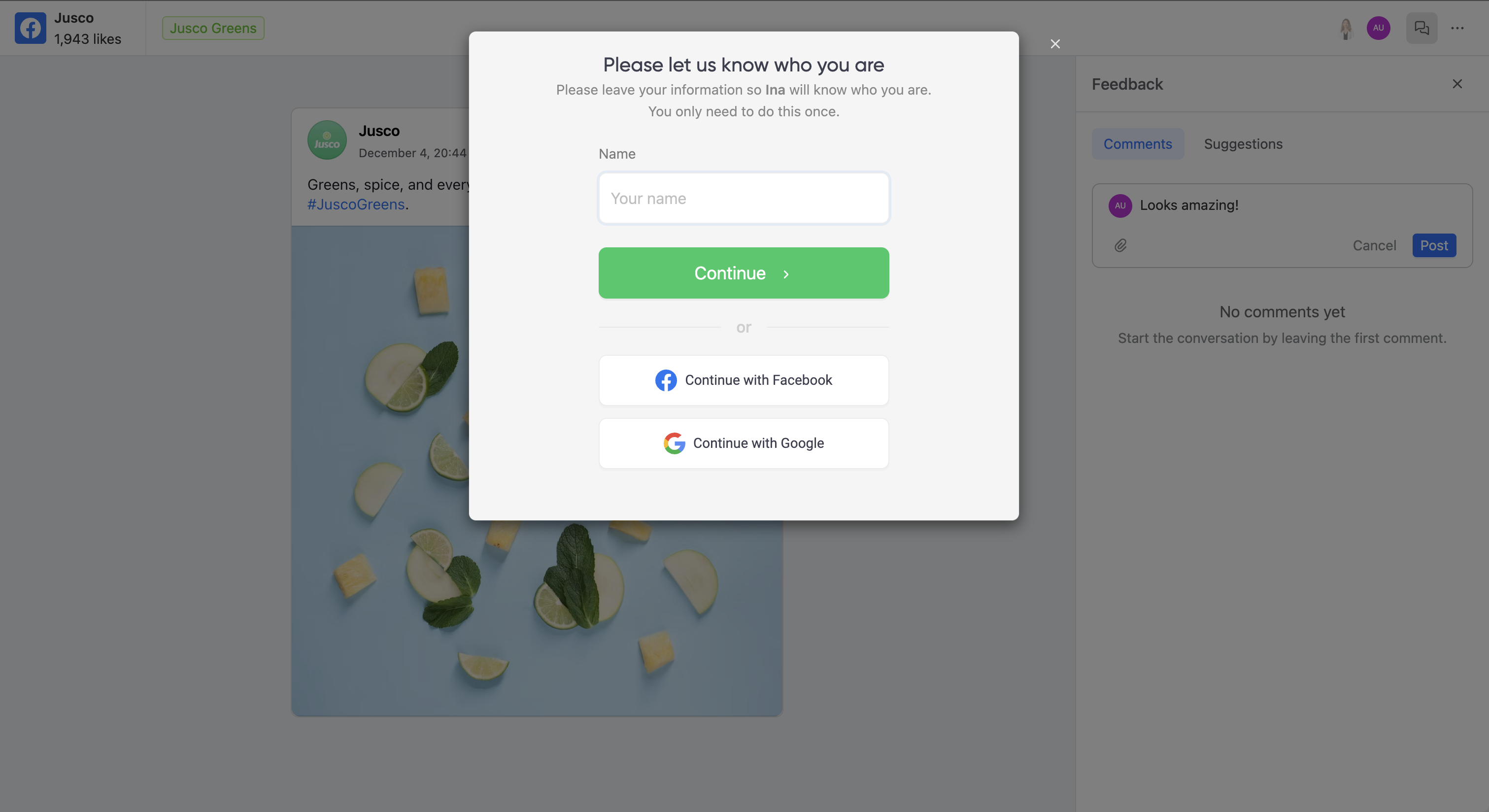Viewport: 1489px width, 812px height.
Task: Select the Comments tab
Action: (1137, 144)
